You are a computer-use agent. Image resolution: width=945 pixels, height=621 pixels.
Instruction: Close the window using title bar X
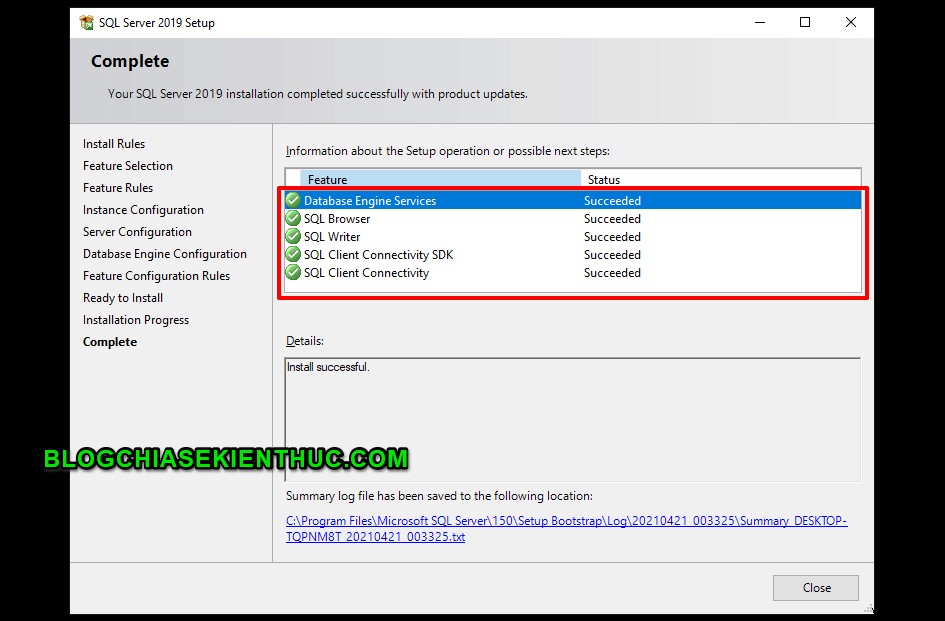851,22
